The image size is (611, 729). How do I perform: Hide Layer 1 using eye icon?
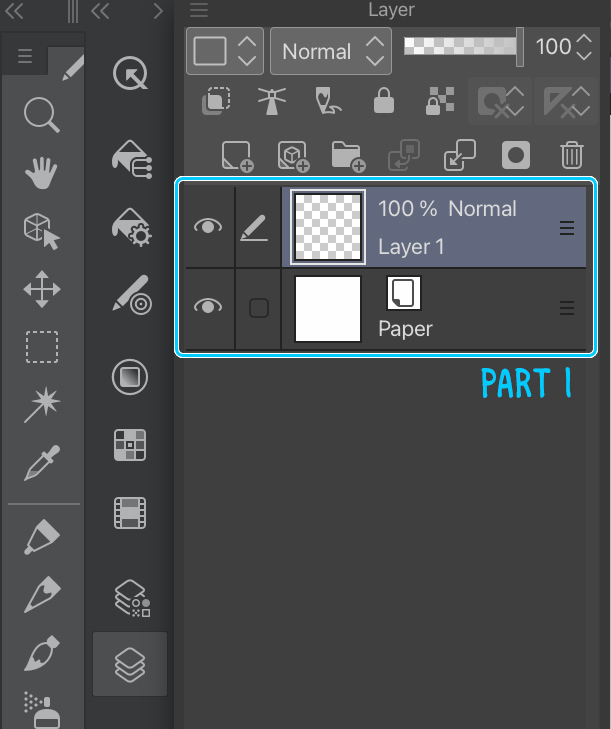[x=207, y=227]
